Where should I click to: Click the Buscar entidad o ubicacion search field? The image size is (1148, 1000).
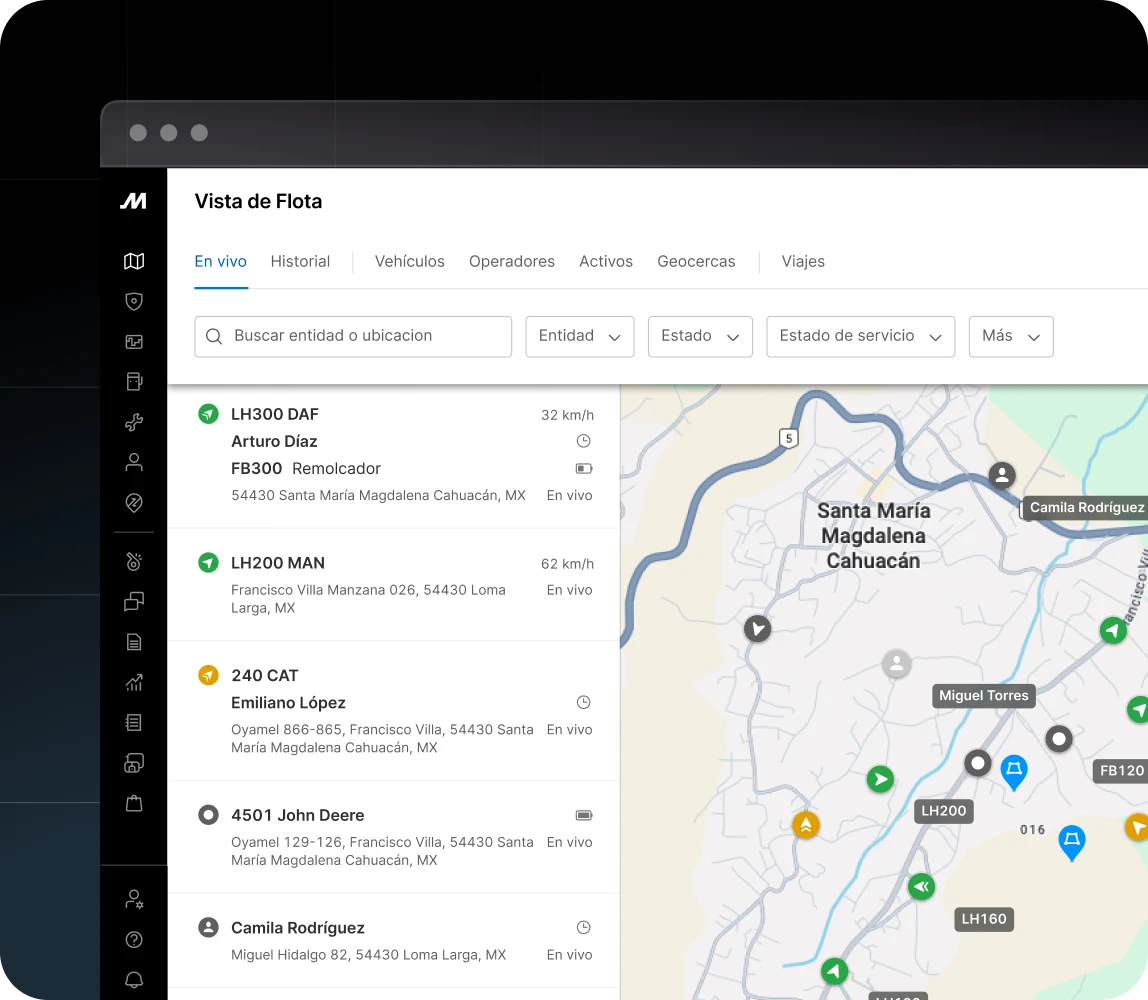(353, 336)
